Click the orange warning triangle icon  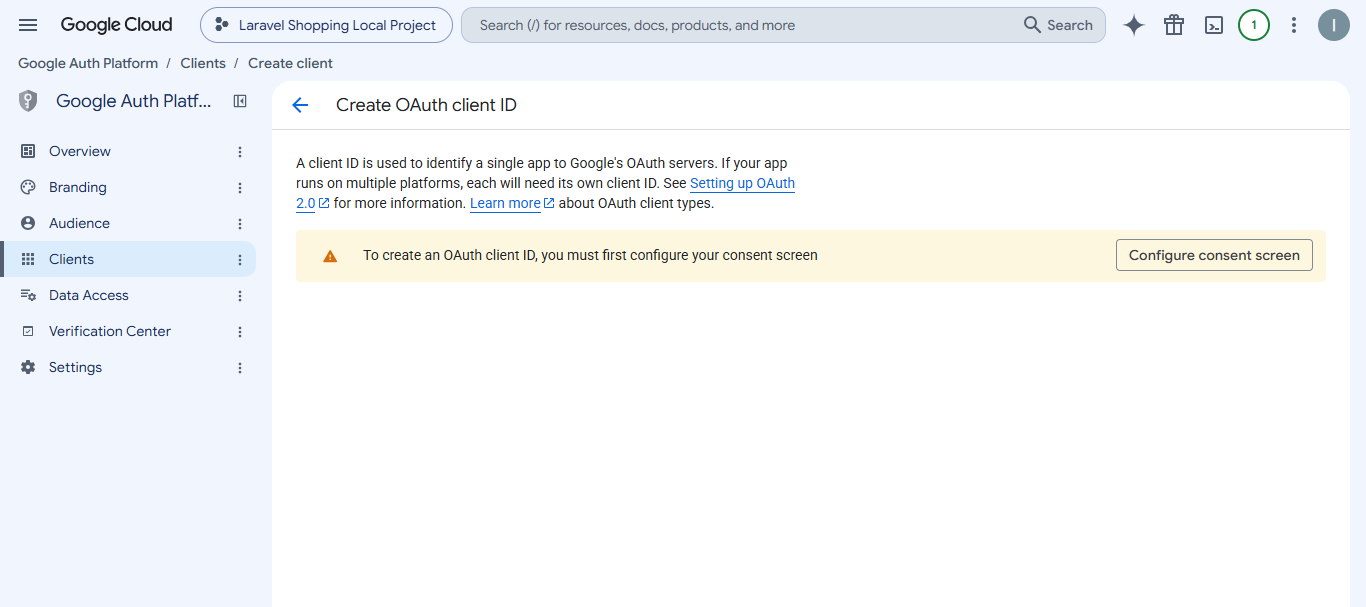[x=330, y=256]
